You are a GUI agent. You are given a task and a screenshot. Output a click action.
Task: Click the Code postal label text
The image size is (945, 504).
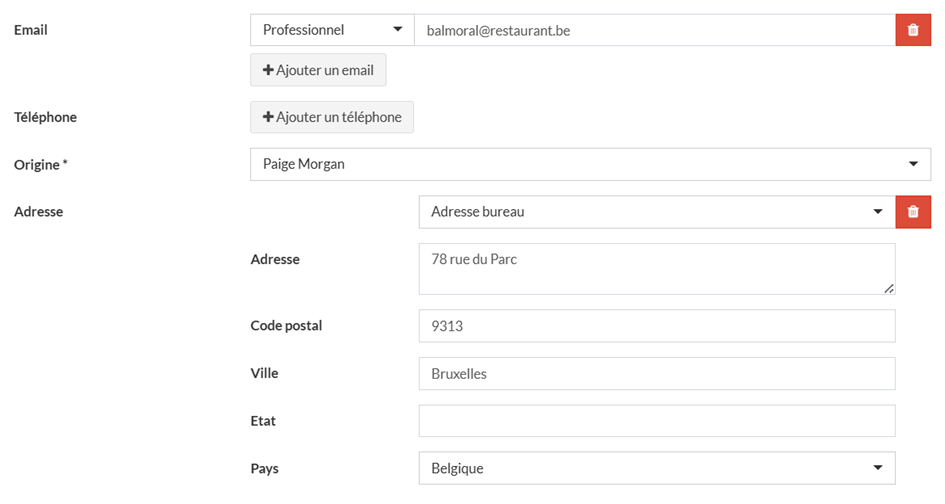[286, 326]
